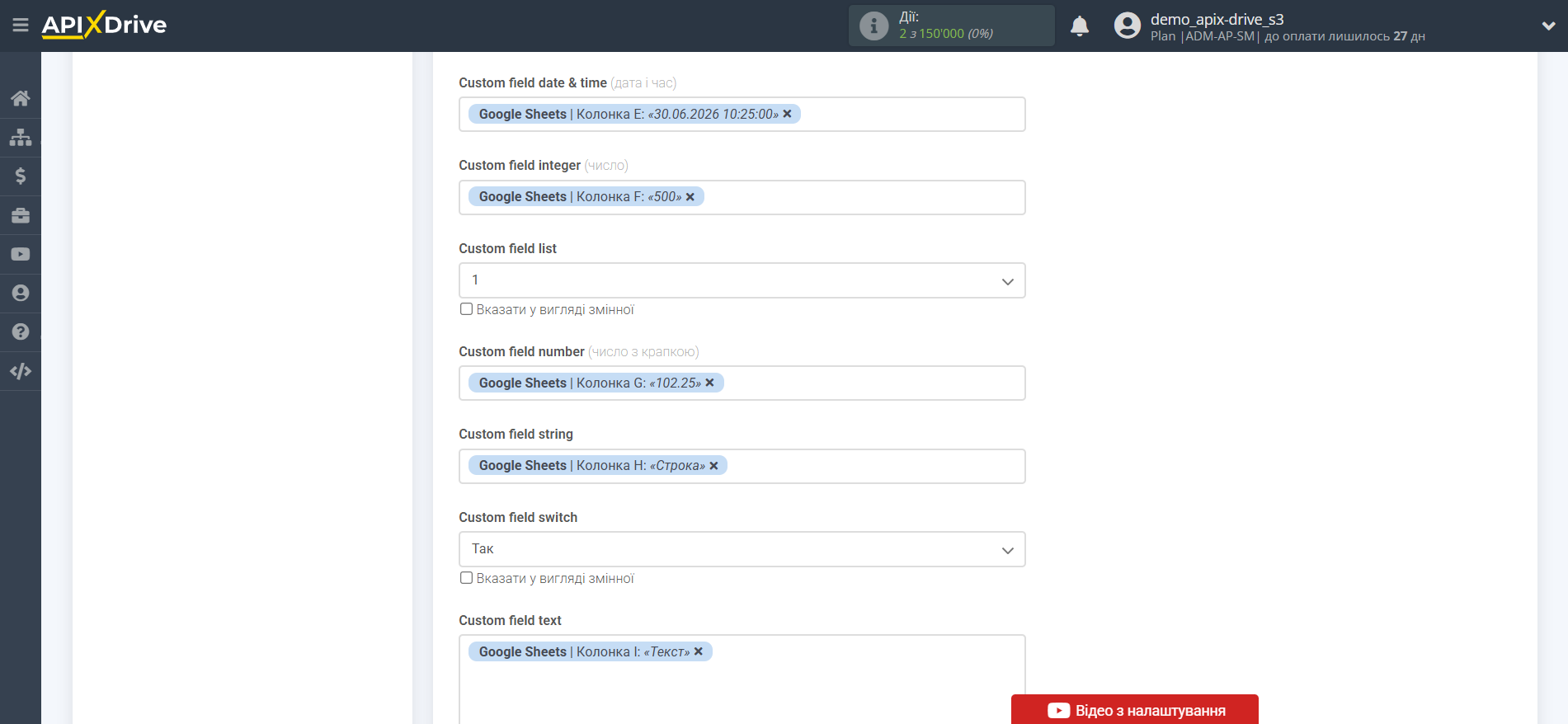Remove Колонка I tag from text field
1568x724 pixels.
(x=699, y=651)
